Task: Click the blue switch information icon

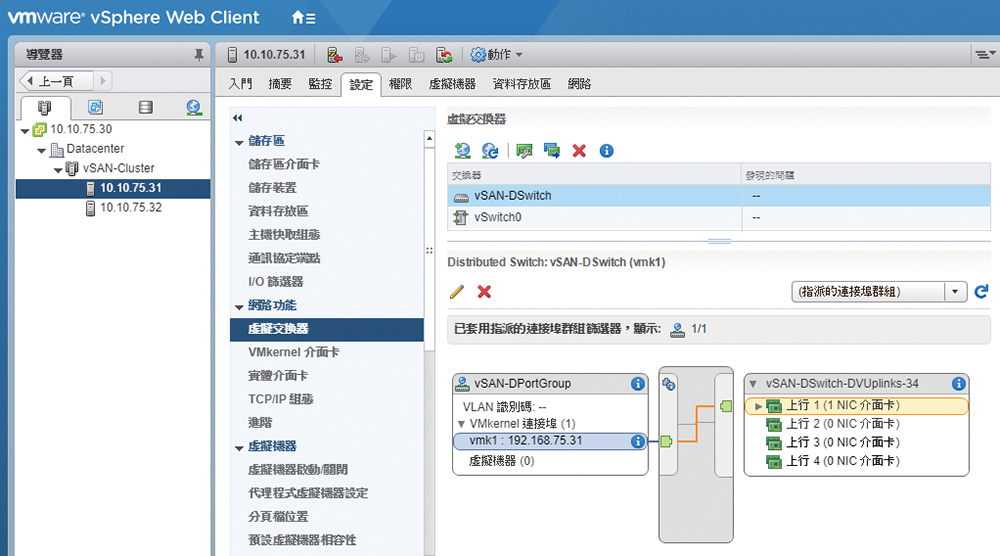Action: pyautogui.click(x=607, y=151)
